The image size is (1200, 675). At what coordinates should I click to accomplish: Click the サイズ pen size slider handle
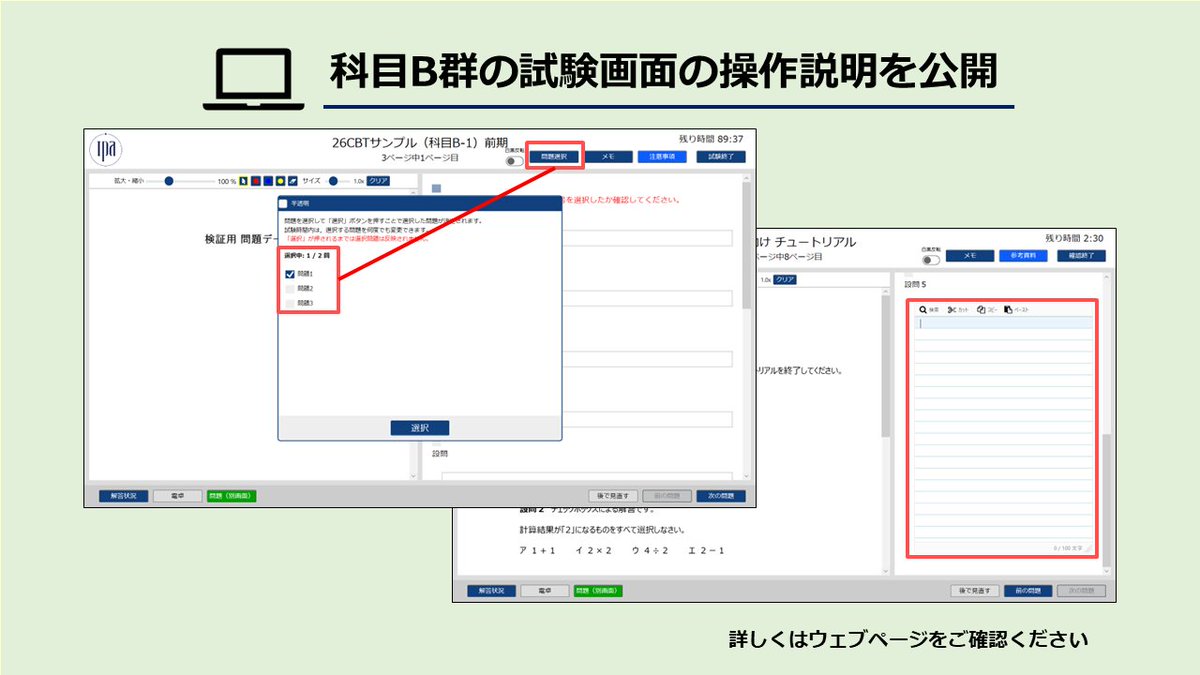click(x=333, y=181)
